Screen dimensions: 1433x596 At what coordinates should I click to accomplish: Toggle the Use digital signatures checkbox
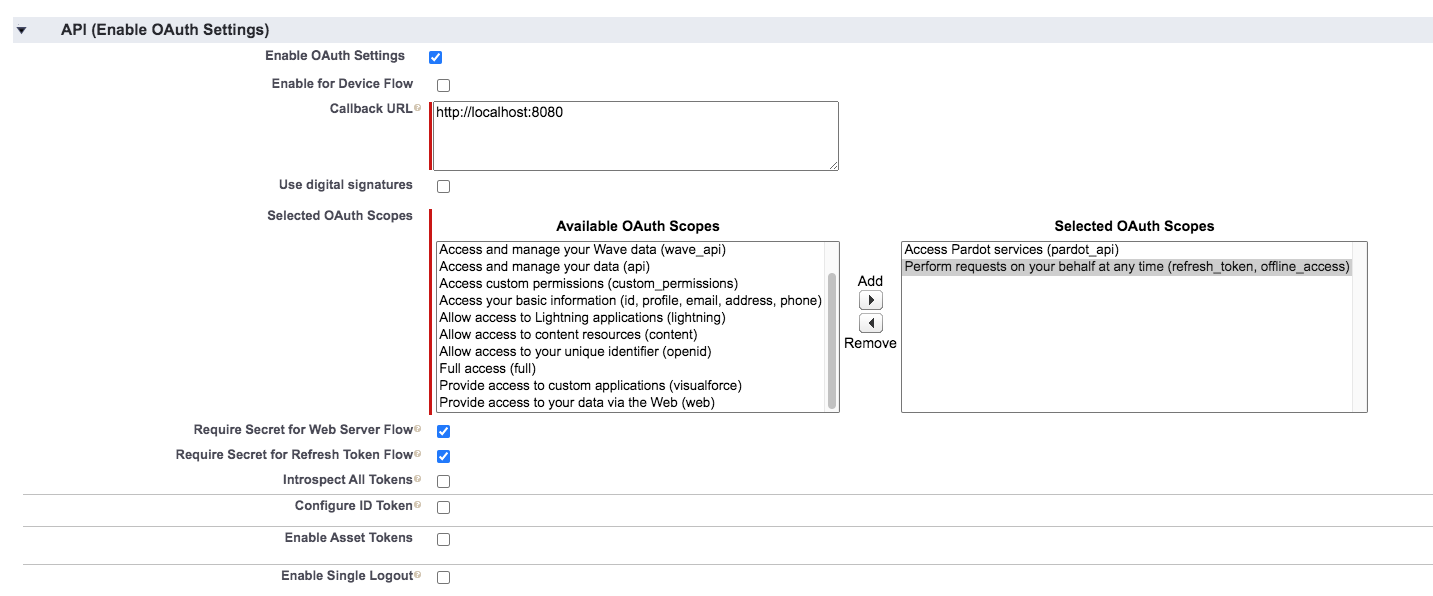pos(443,186)
